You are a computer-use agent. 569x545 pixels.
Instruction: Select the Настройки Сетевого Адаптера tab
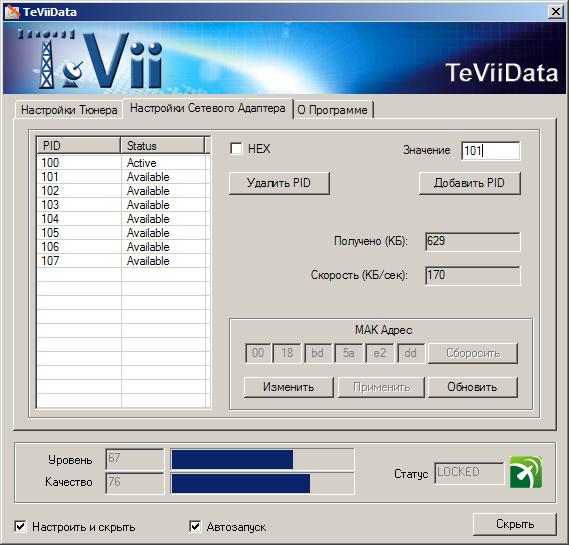click(208, 108)
